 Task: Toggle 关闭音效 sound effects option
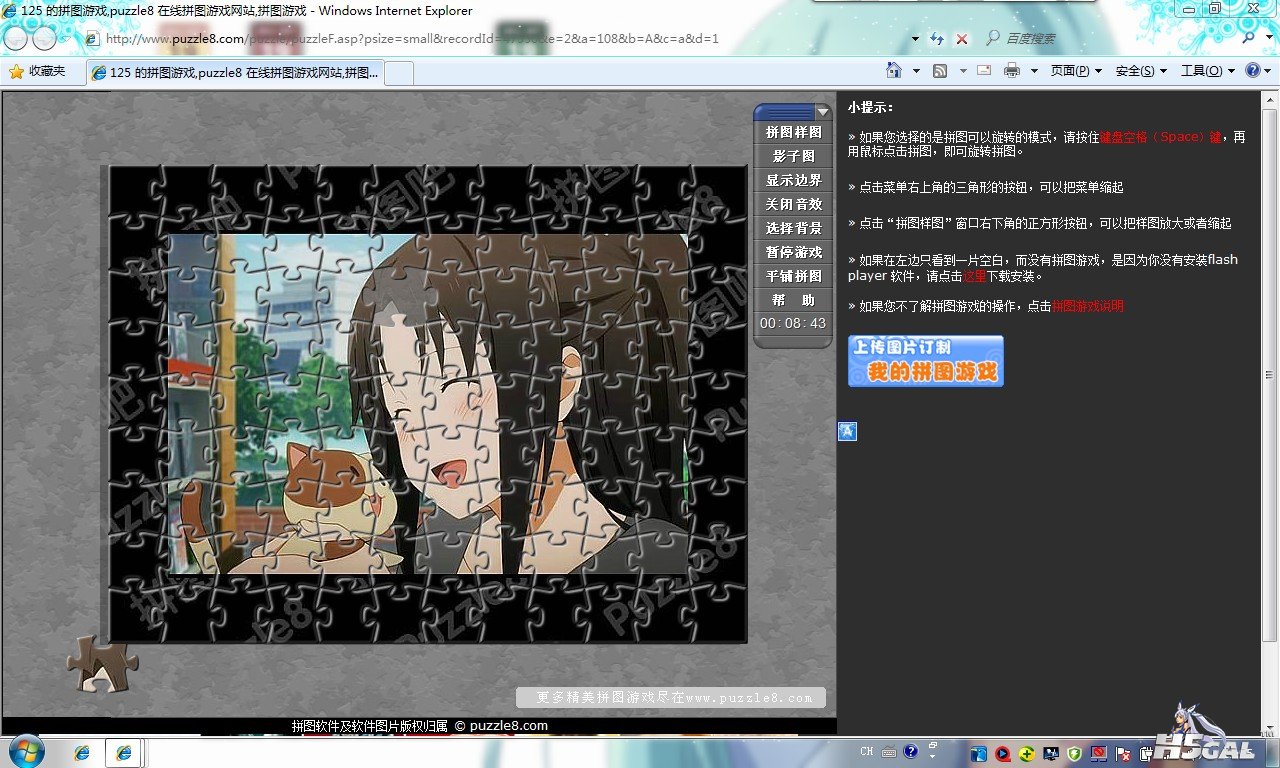pos(793,204)
